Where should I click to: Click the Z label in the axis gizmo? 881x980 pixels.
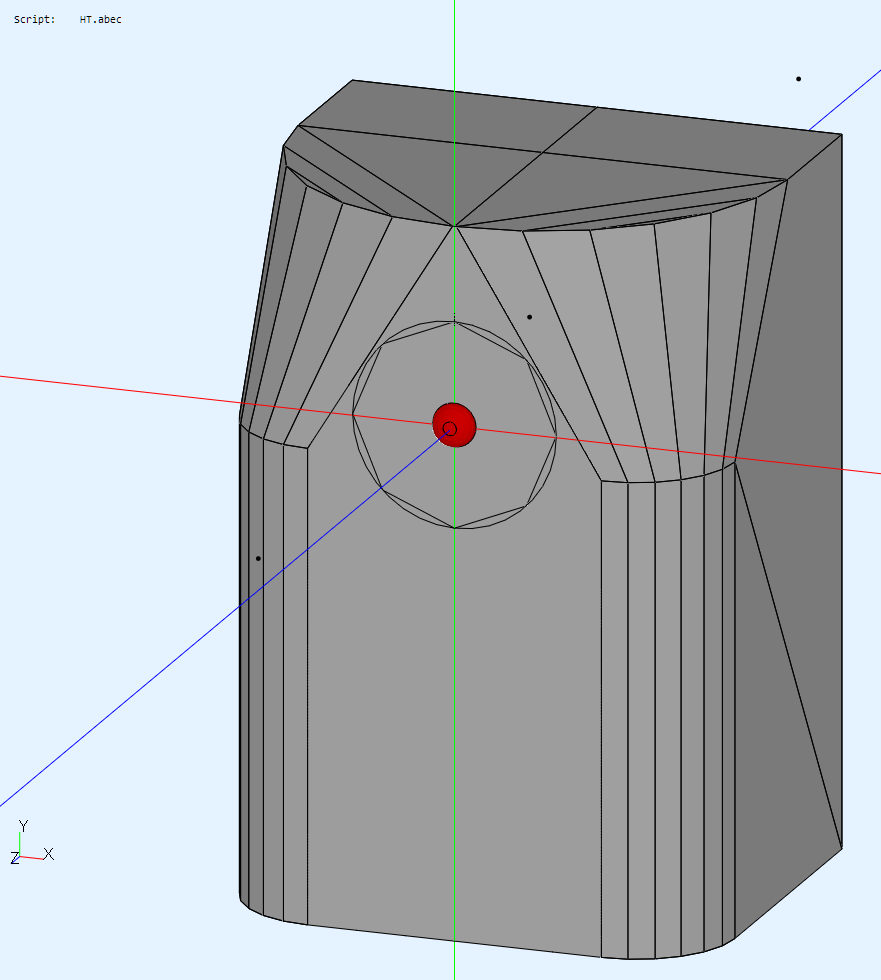(15, 858)
